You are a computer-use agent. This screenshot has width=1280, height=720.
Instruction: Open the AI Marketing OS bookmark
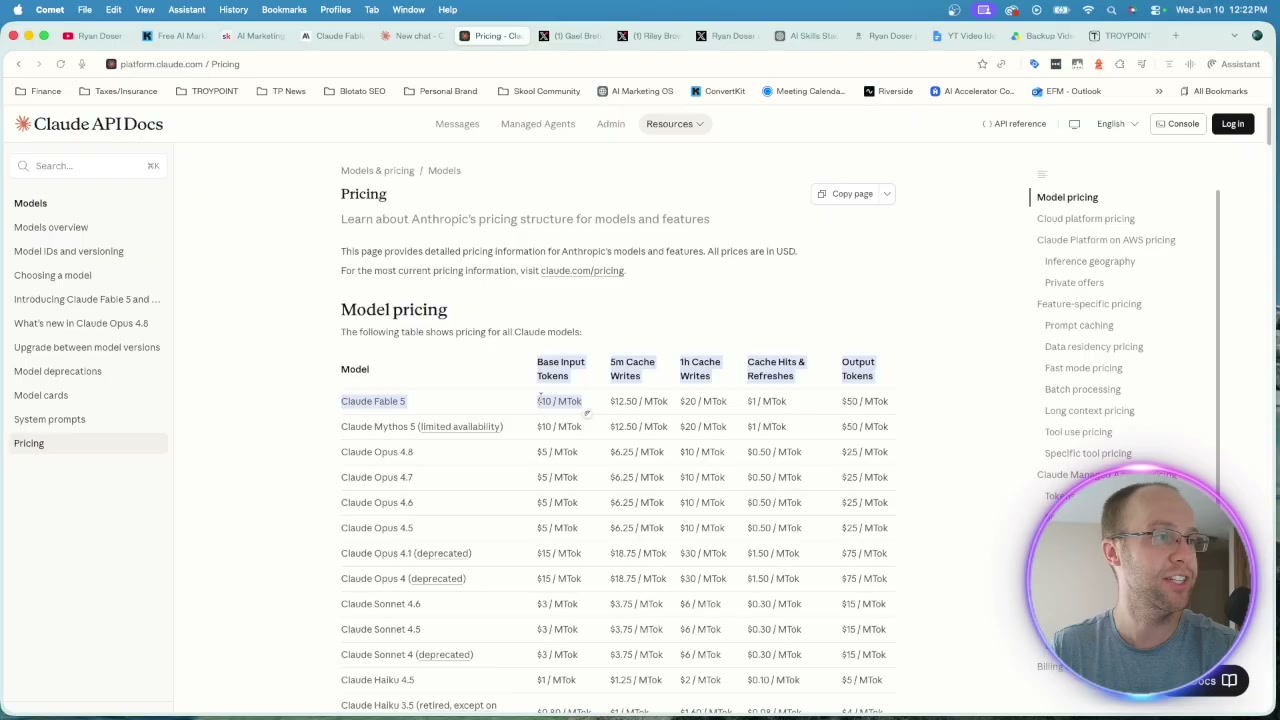[635, 91]
